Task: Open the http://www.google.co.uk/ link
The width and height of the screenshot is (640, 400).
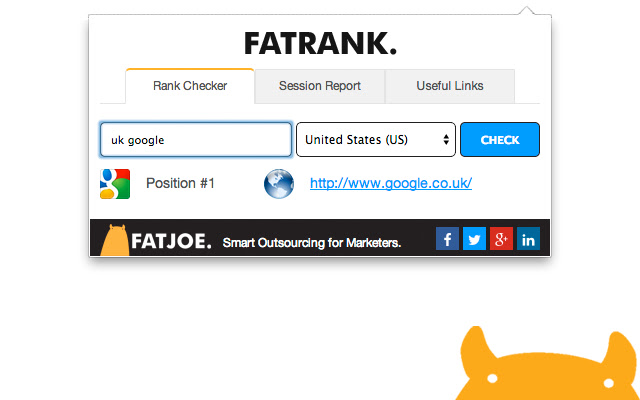Action: (x=391, y=183)
